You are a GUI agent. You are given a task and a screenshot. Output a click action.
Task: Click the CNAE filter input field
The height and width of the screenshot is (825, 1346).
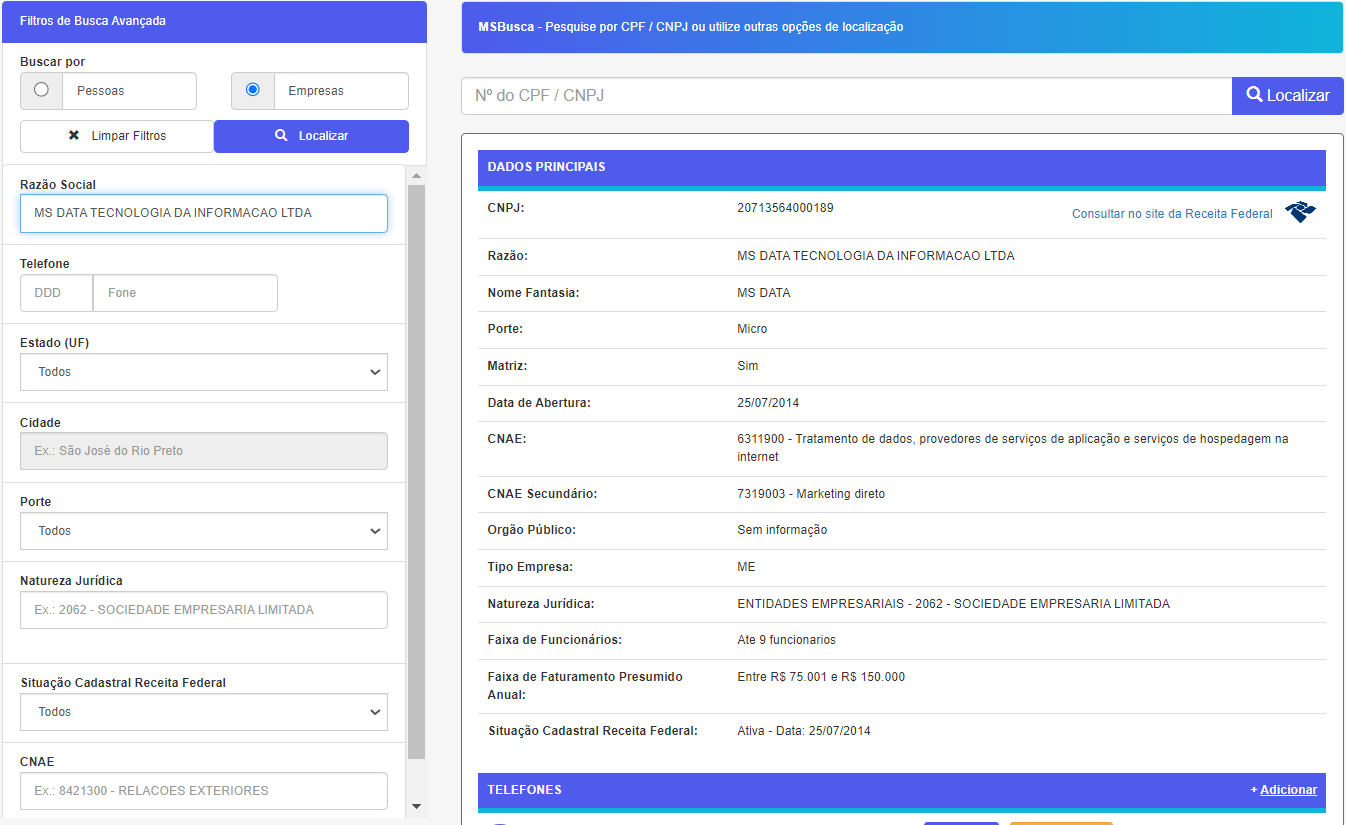pos(204,791)
